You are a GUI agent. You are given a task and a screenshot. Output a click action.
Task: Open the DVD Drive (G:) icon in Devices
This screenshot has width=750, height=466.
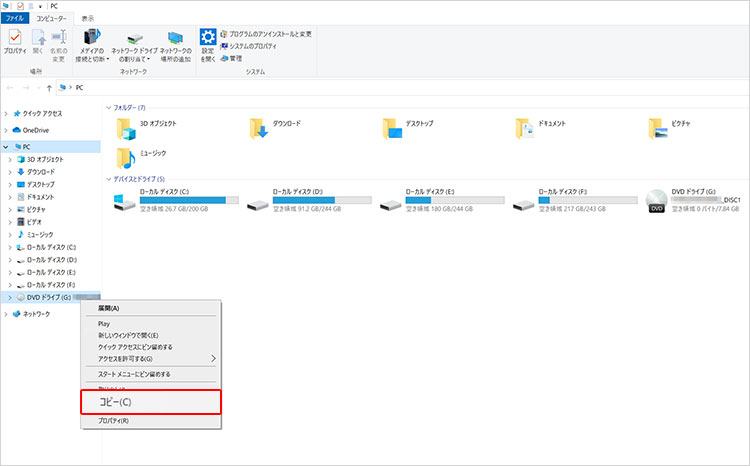point(656,201)
